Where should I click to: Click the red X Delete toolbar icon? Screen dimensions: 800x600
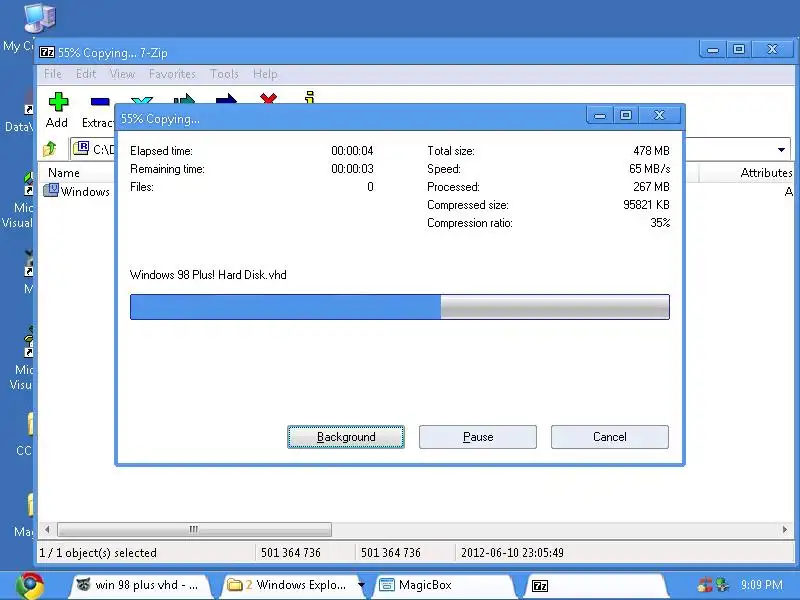tap(268, 98)
